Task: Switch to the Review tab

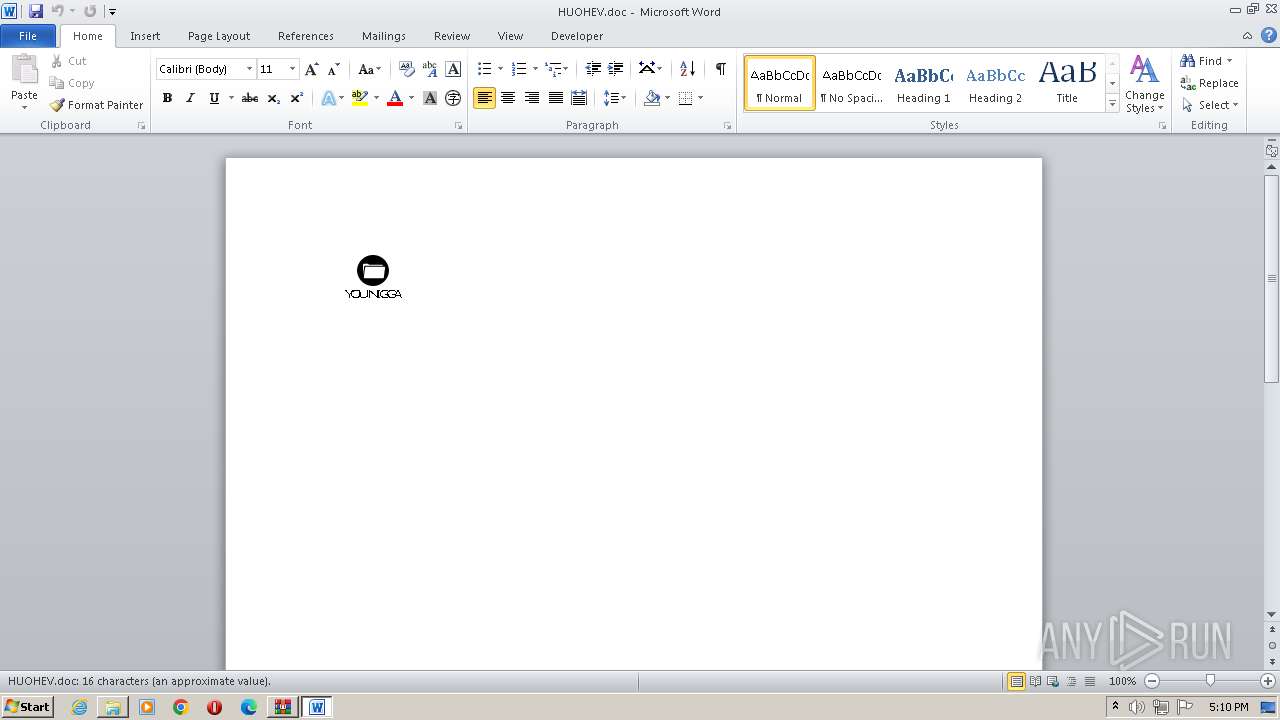Action: [x=452, y=36]
